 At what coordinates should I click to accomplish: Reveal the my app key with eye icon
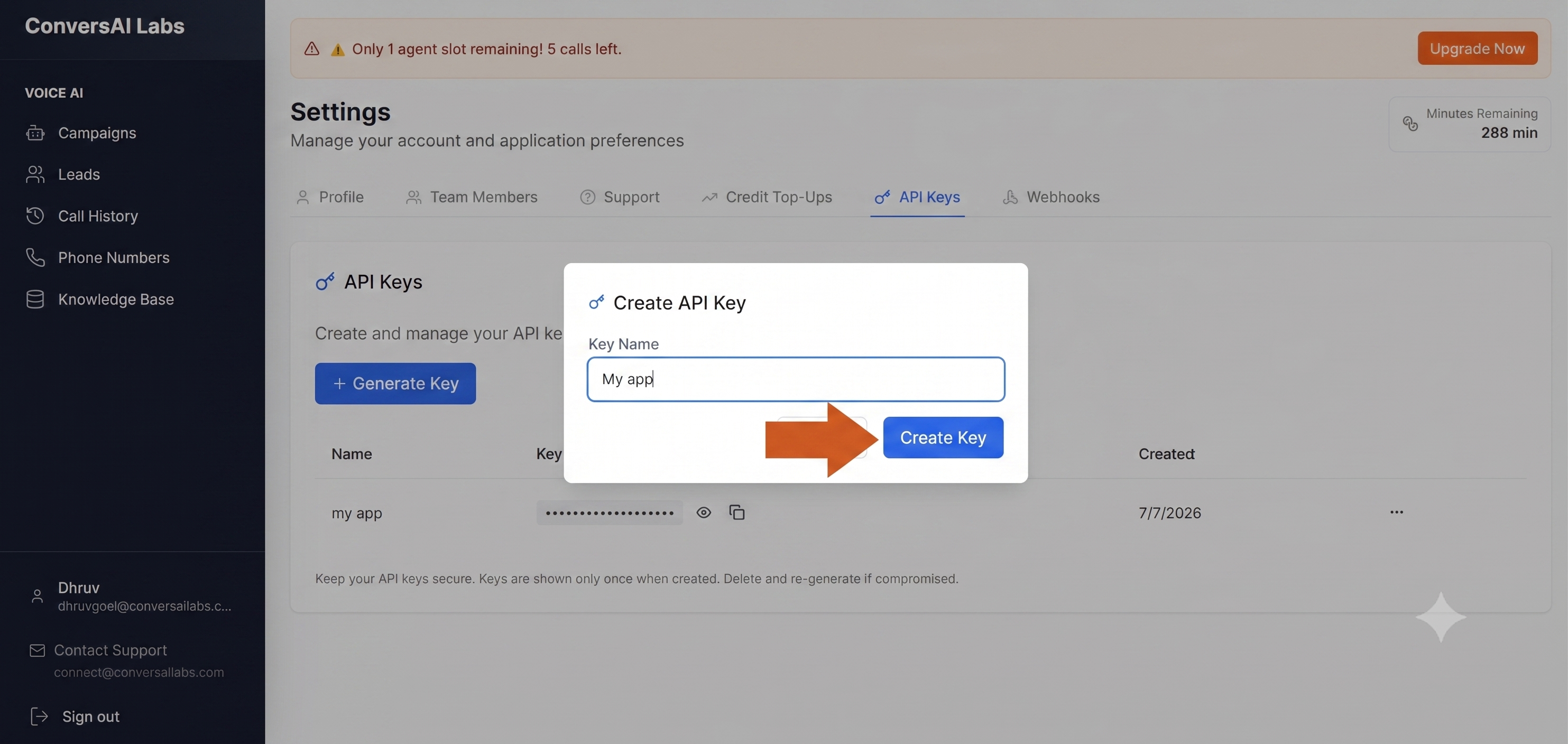tap(704, 512)
